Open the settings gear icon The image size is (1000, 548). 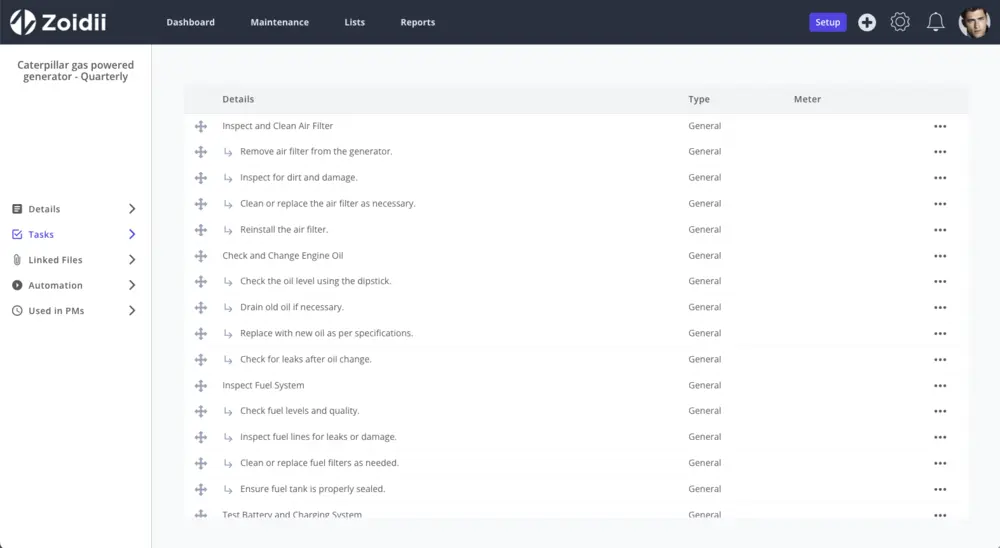point(900,22)
